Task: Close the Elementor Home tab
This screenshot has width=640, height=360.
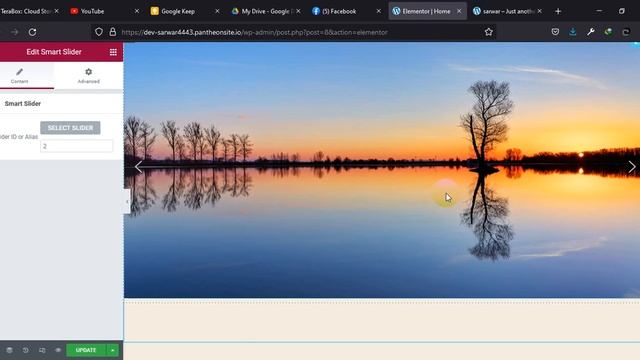Action: (459, 11)
